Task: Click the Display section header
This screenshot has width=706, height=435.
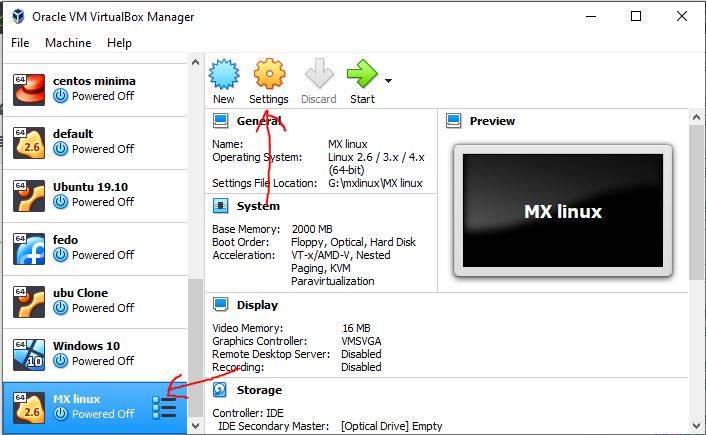Action: (x=257, y=305)
